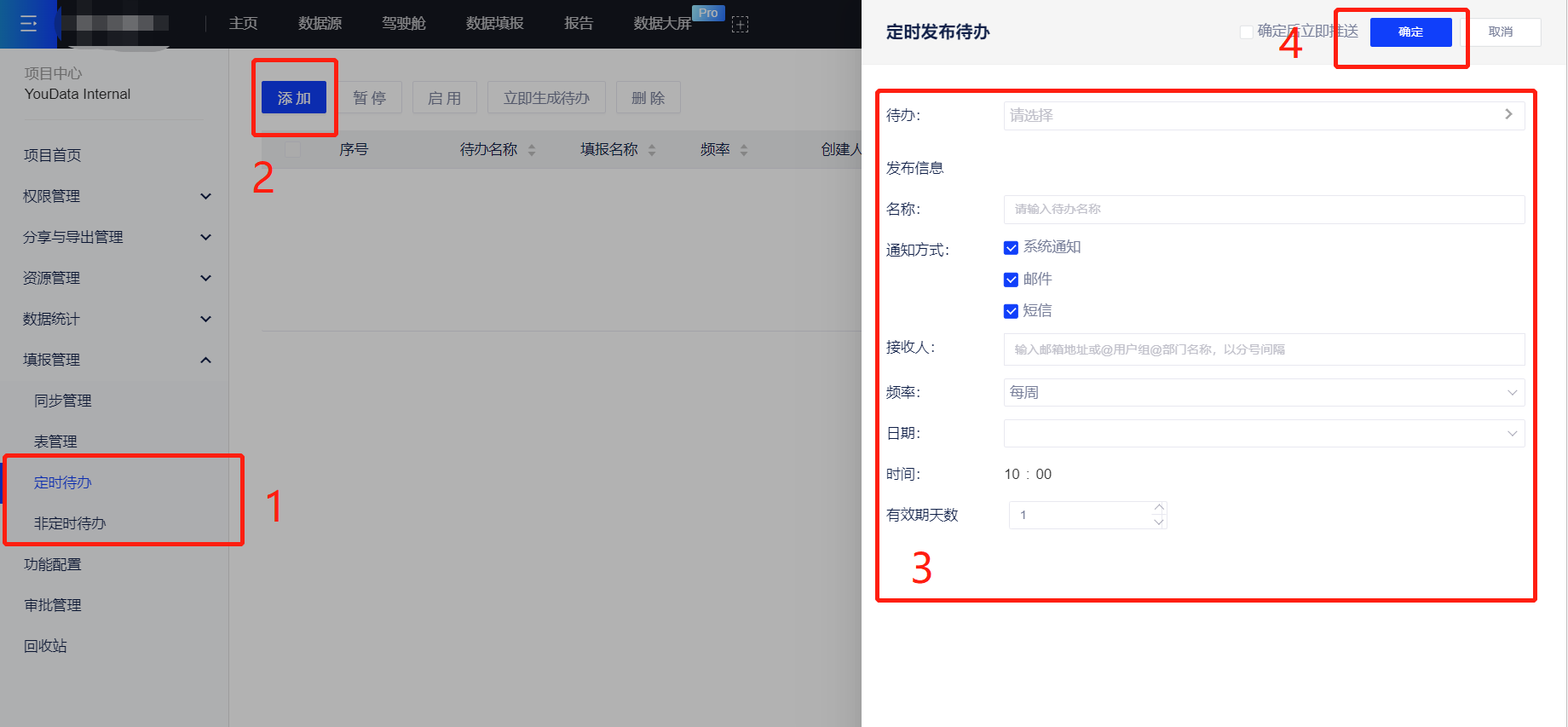Click the blue 确定 button

point(1409,32)
